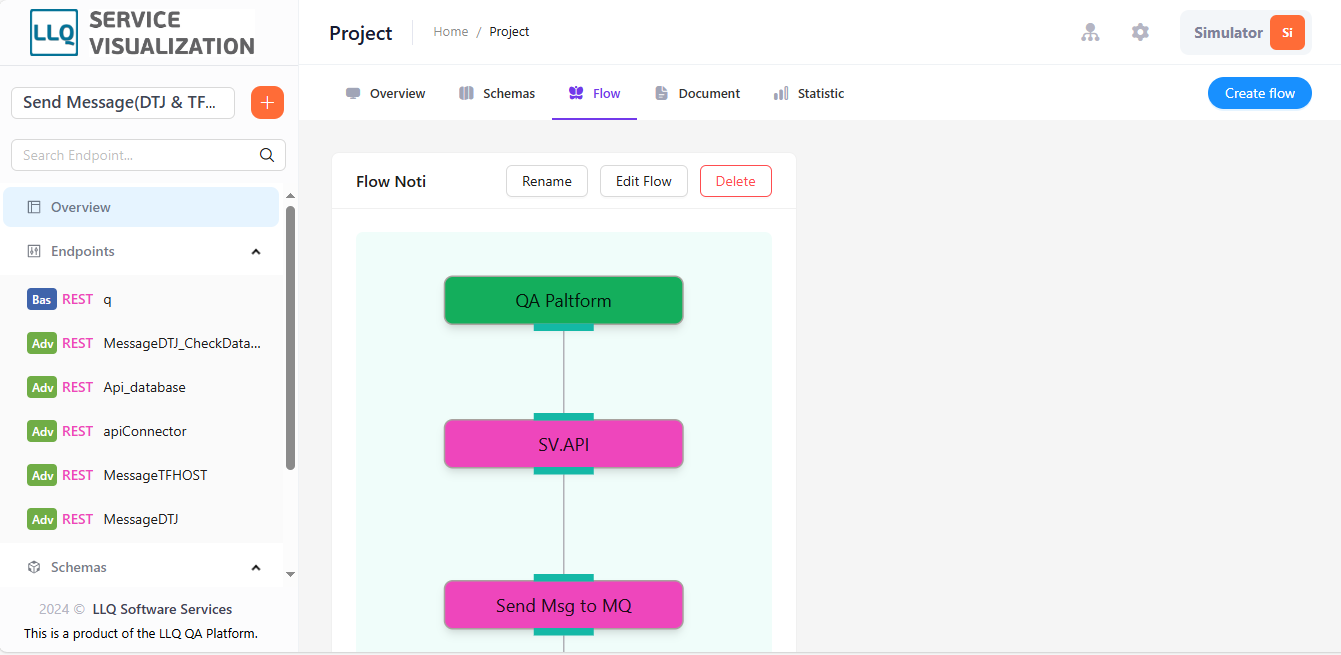Select the Flow tab

coord(594,93)
